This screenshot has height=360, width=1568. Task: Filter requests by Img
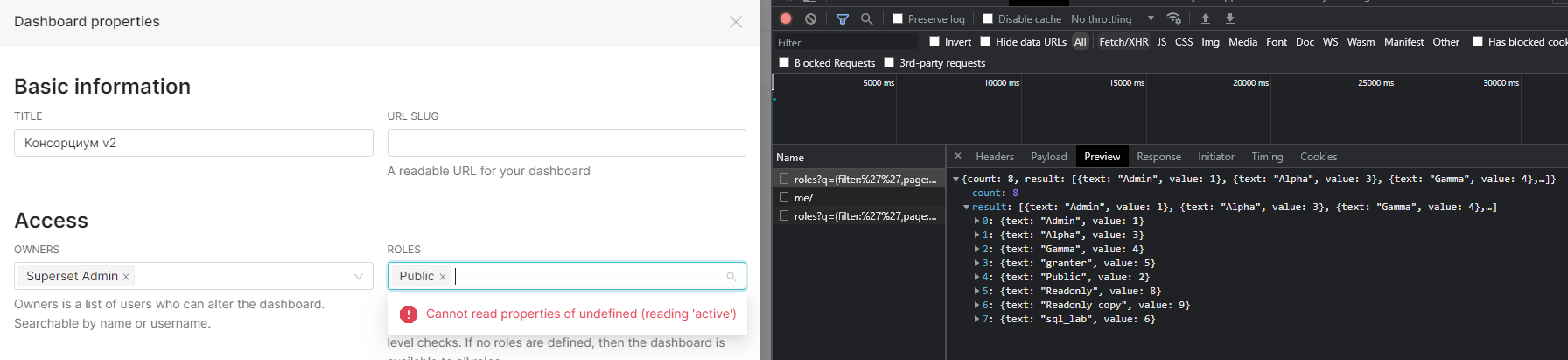pyautogui.click(x=1210, y=41)
